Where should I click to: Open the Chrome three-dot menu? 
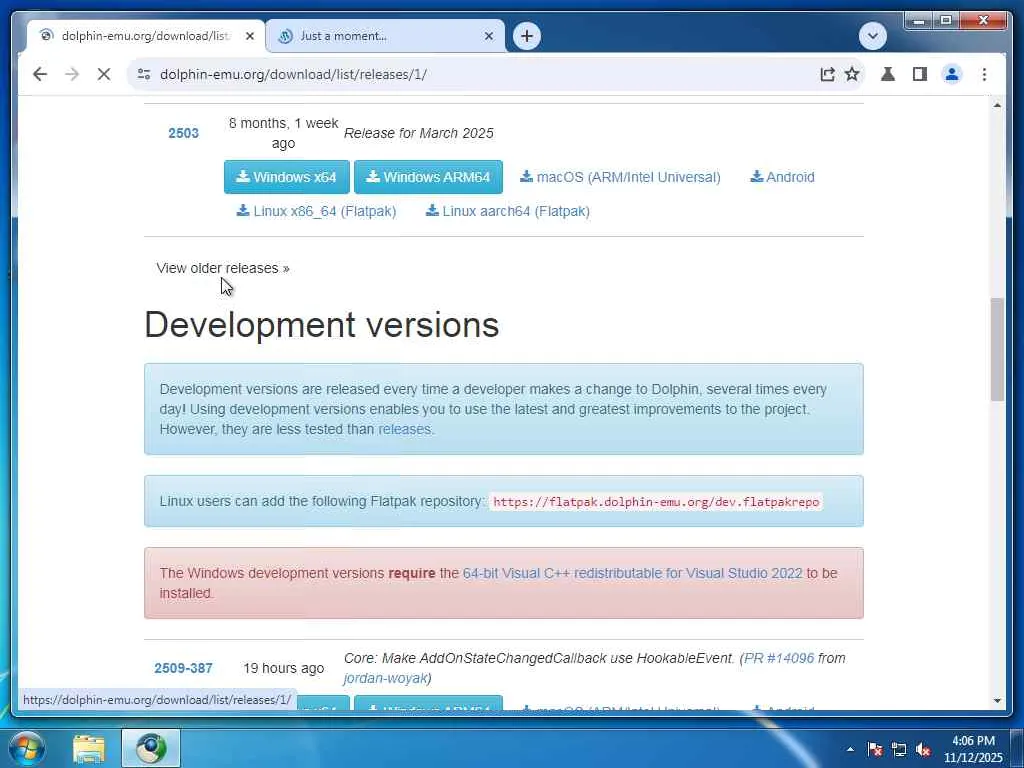[x=984, y=74]
